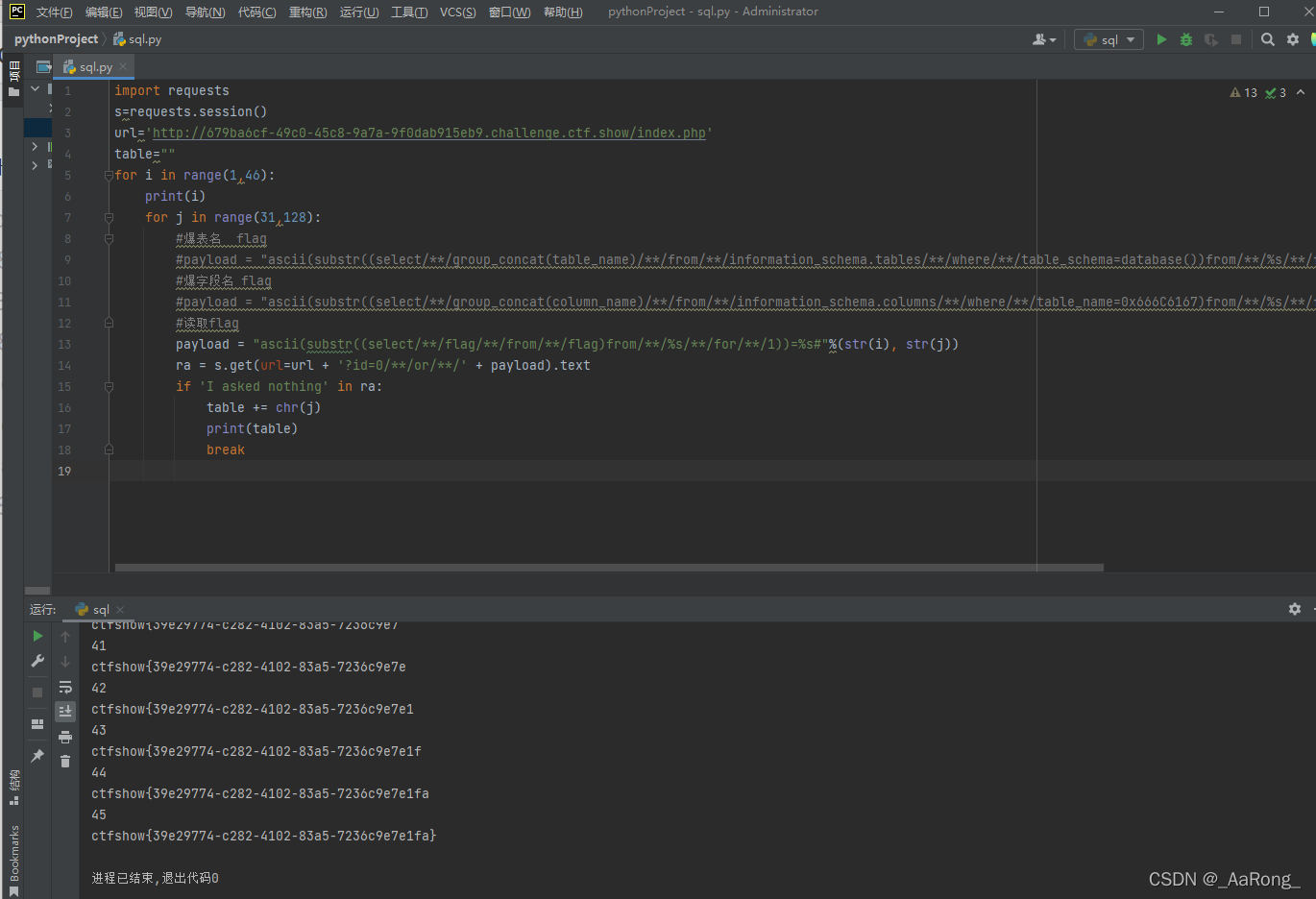This screenshot has width=1316, height=899.
Task: Open run configuration wrench icon in Run panel
Action: click(x=37, y=661)
